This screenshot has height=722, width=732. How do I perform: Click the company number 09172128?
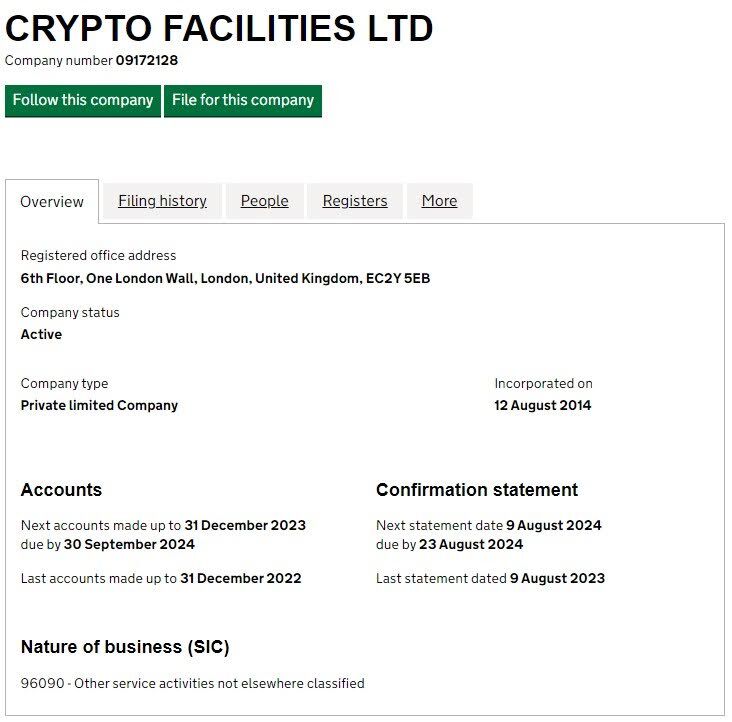pyautogui.click(x=146, y=60)
